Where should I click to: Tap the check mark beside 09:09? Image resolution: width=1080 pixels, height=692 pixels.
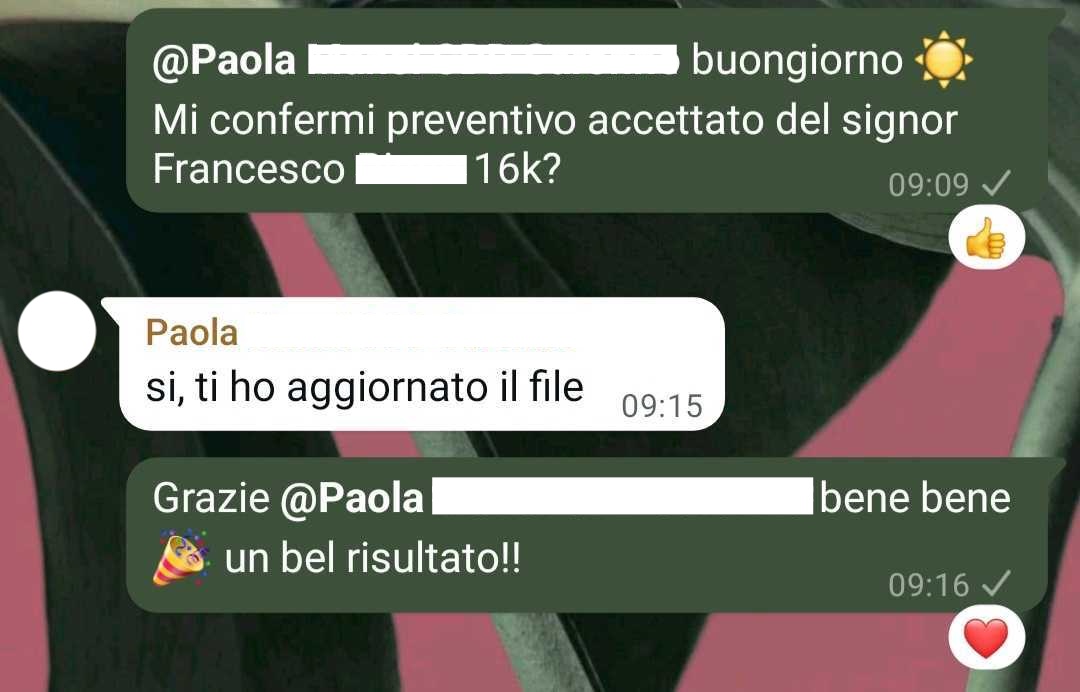pyautogui.click(x=995, y=184)
